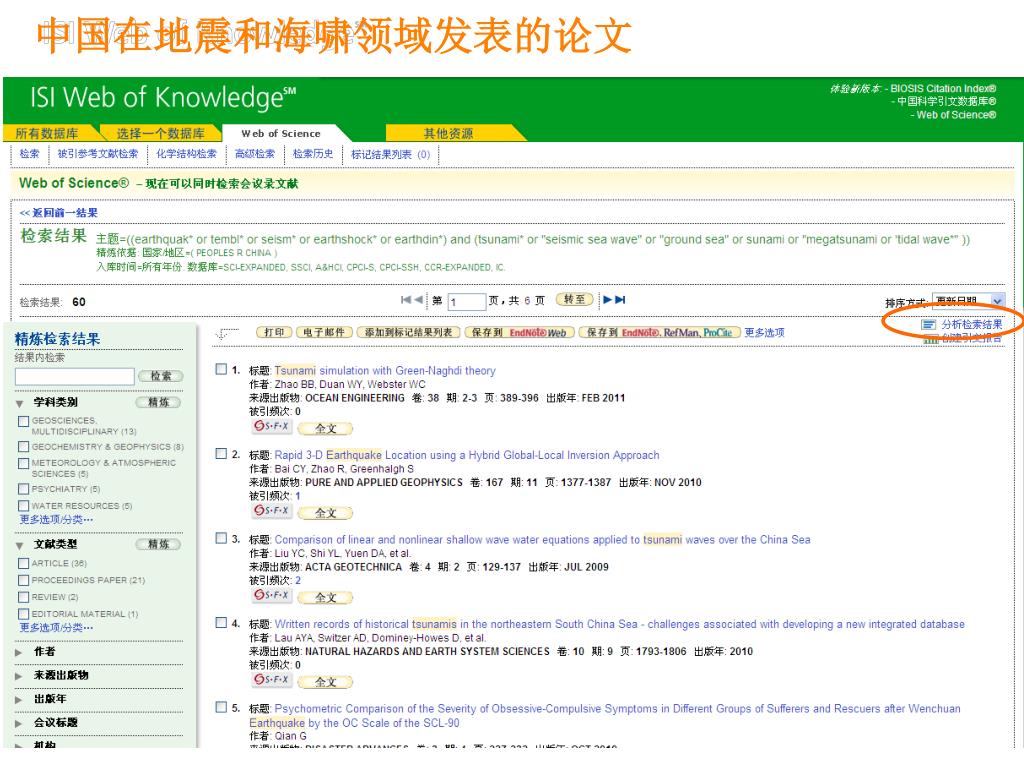This screenshot has height=768, width=1024.
Task: Check REVIEW document type filter
Action: 24,597
